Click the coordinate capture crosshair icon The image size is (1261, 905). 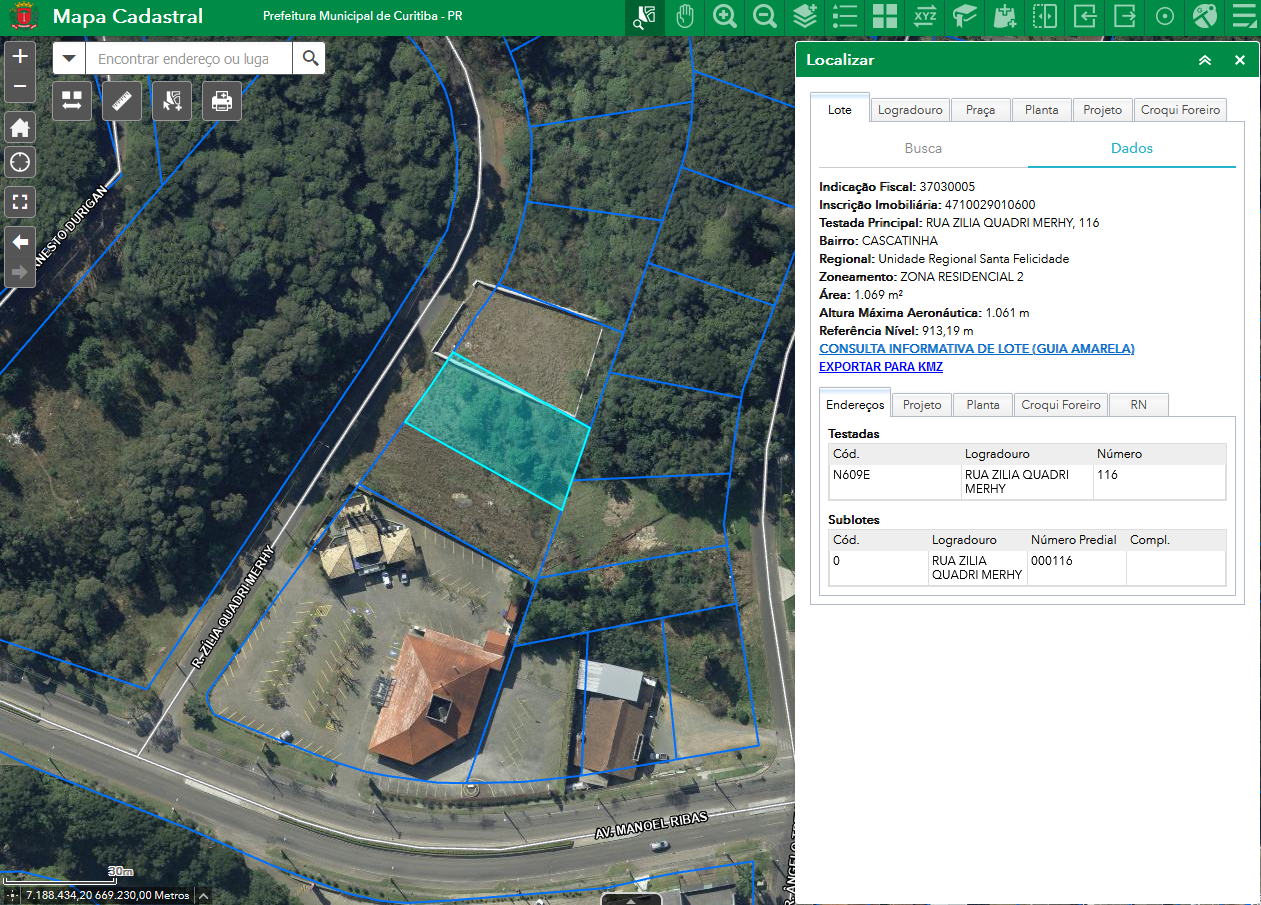click(x=12, y=895)
